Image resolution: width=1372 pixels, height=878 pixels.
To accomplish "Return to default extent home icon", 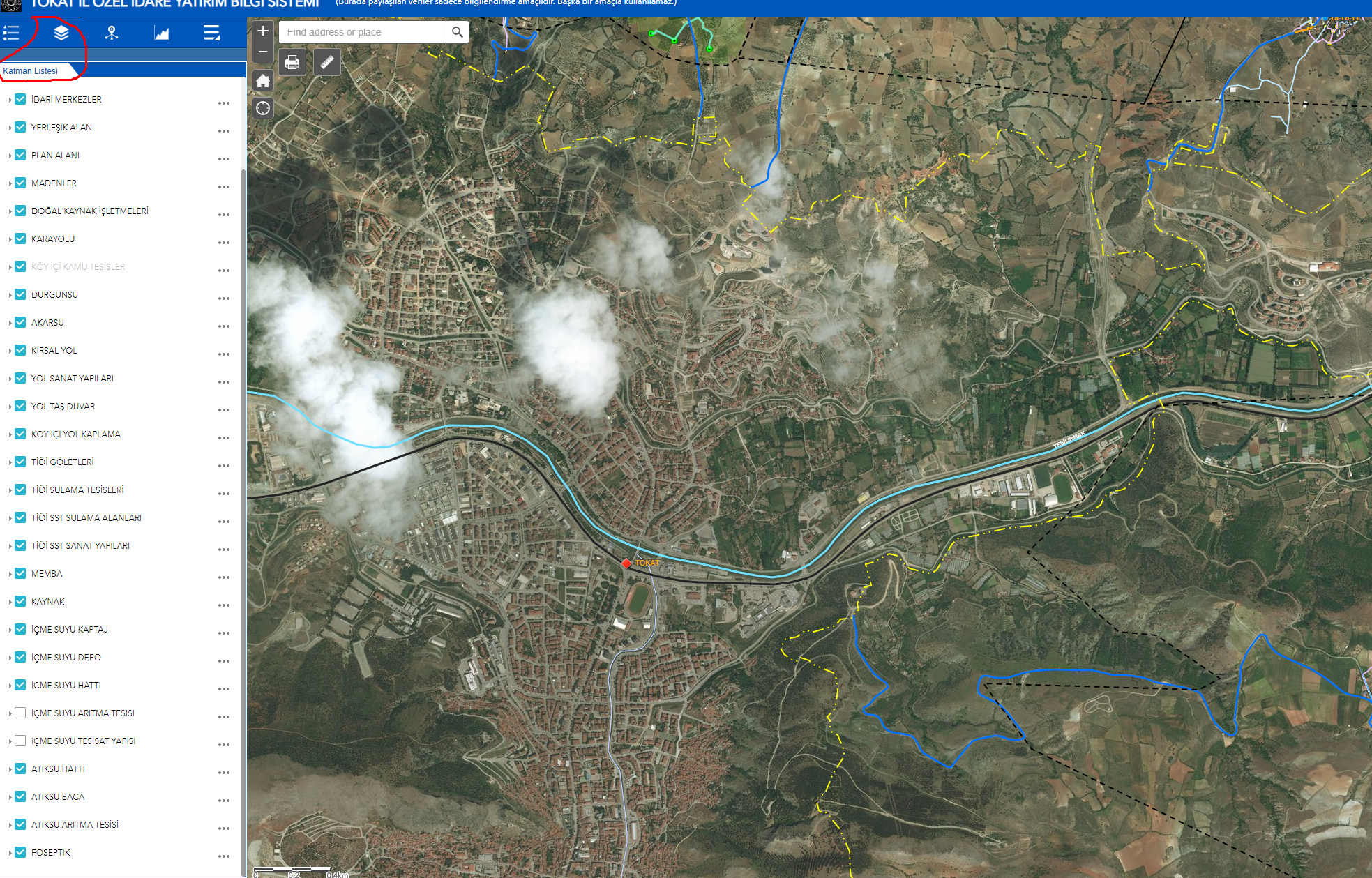I will 263,81.
